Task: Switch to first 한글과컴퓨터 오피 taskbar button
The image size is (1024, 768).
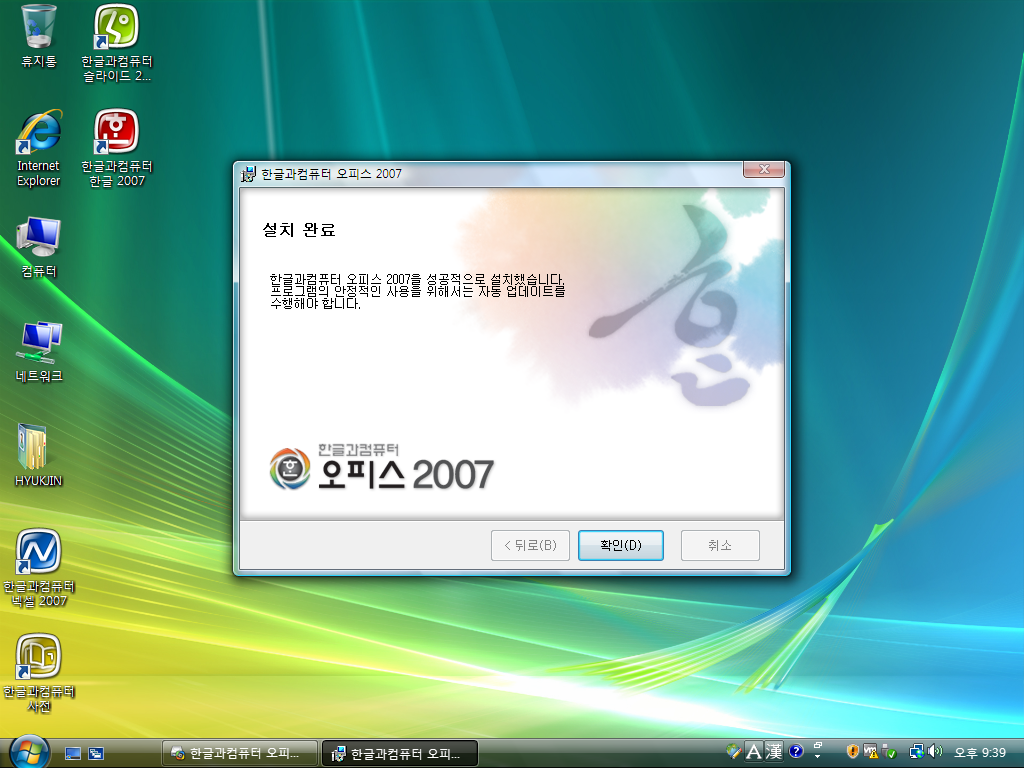Action: point(239,754)
